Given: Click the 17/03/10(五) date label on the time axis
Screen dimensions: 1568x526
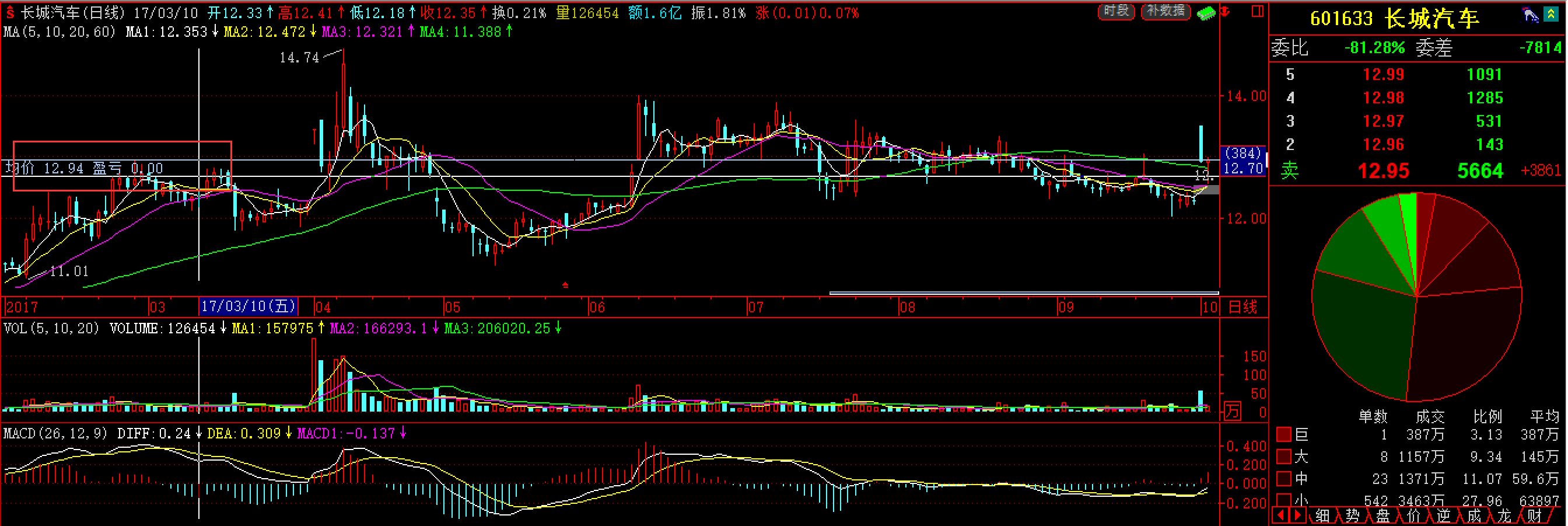Looking at the screenshot, I should [x=249, y=306].
